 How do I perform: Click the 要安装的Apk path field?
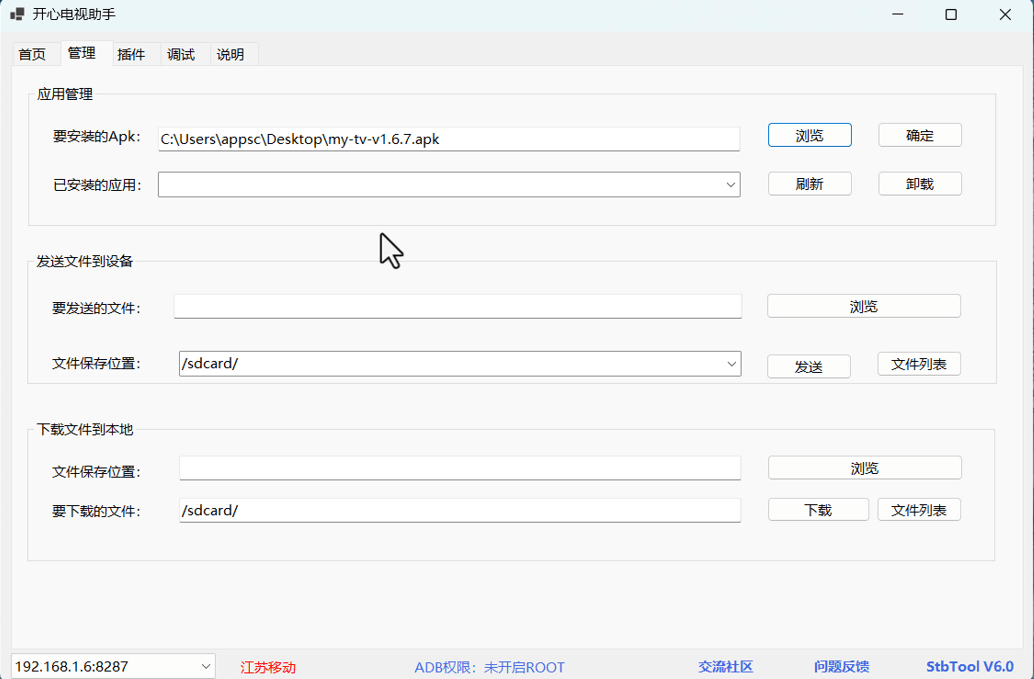tap(448, 139)
